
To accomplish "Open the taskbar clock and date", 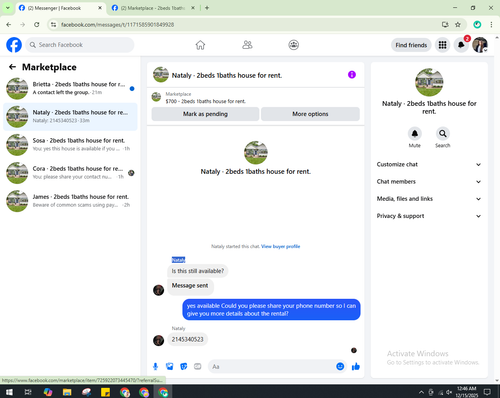I will pyautogui.click(x=466, y=392).
